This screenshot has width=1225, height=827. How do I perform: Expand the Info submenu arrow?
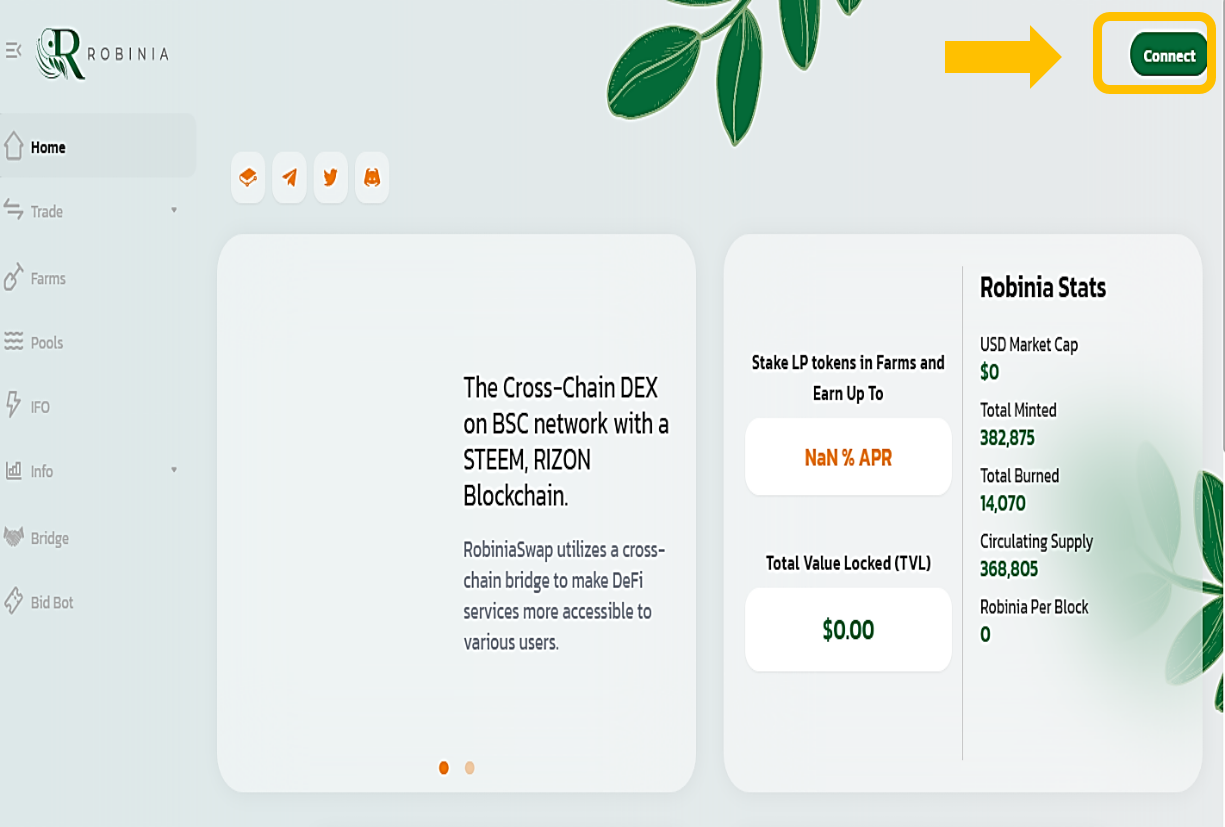[x=174, y=469]
